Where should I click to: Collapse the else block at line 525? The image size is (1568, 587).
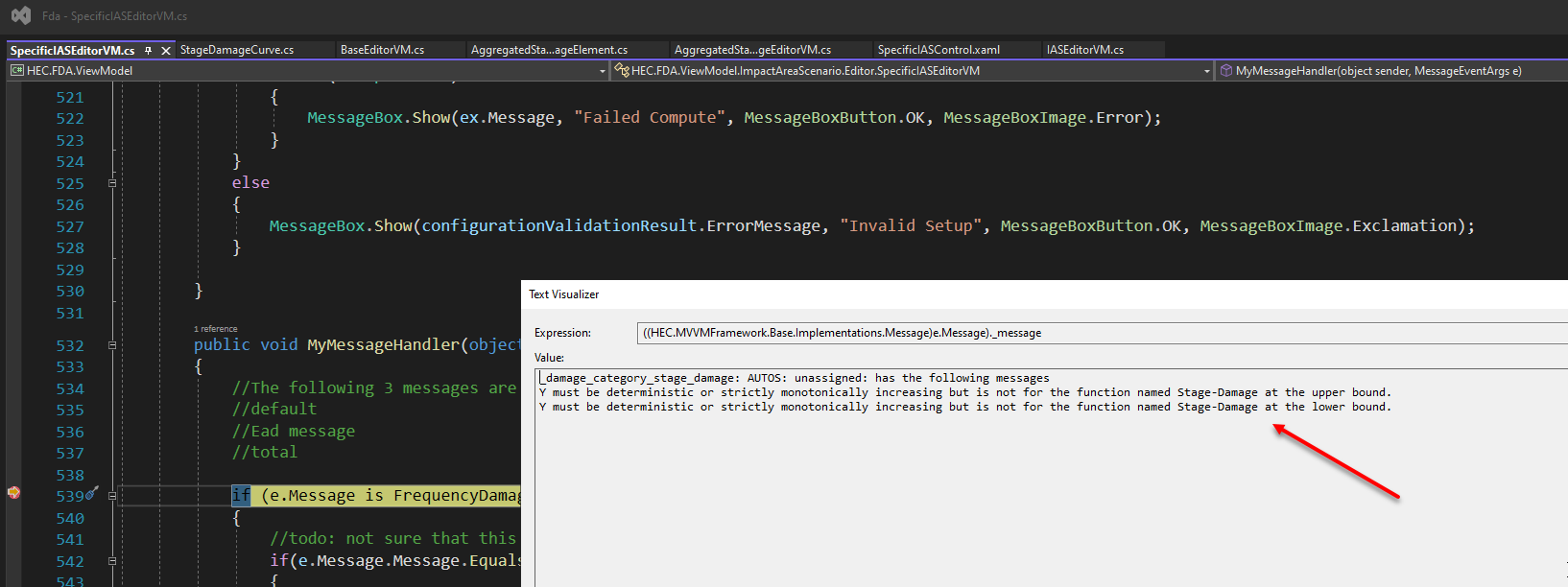112,182
